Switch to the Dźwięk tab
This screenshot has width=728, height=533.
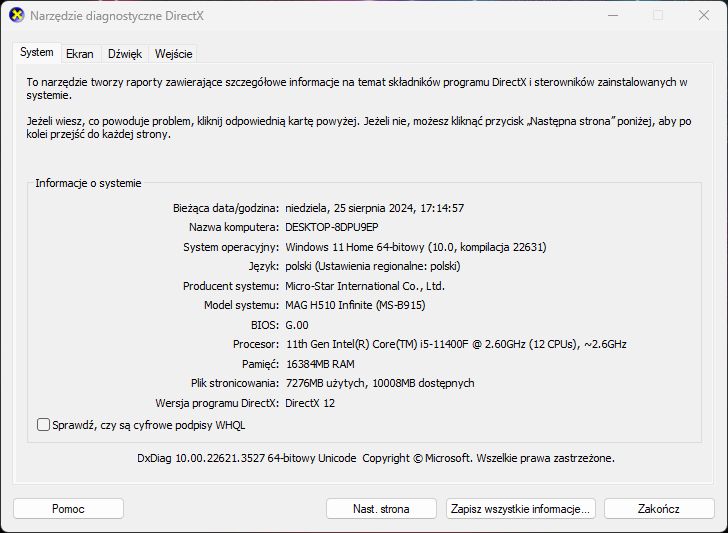pos(125,54)
